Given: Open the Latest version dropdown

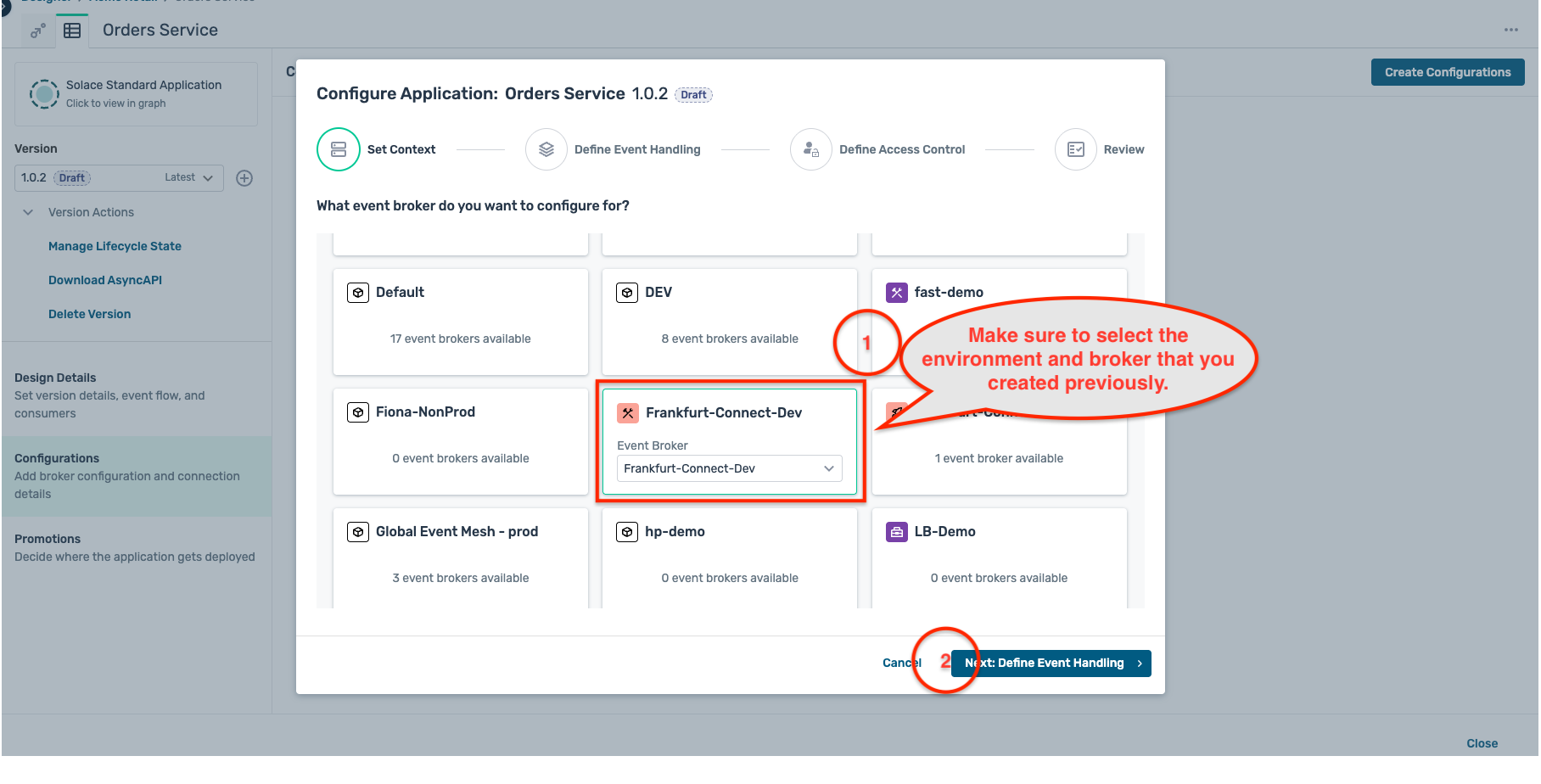Looking at the screenshot, I should click(188, 177).
